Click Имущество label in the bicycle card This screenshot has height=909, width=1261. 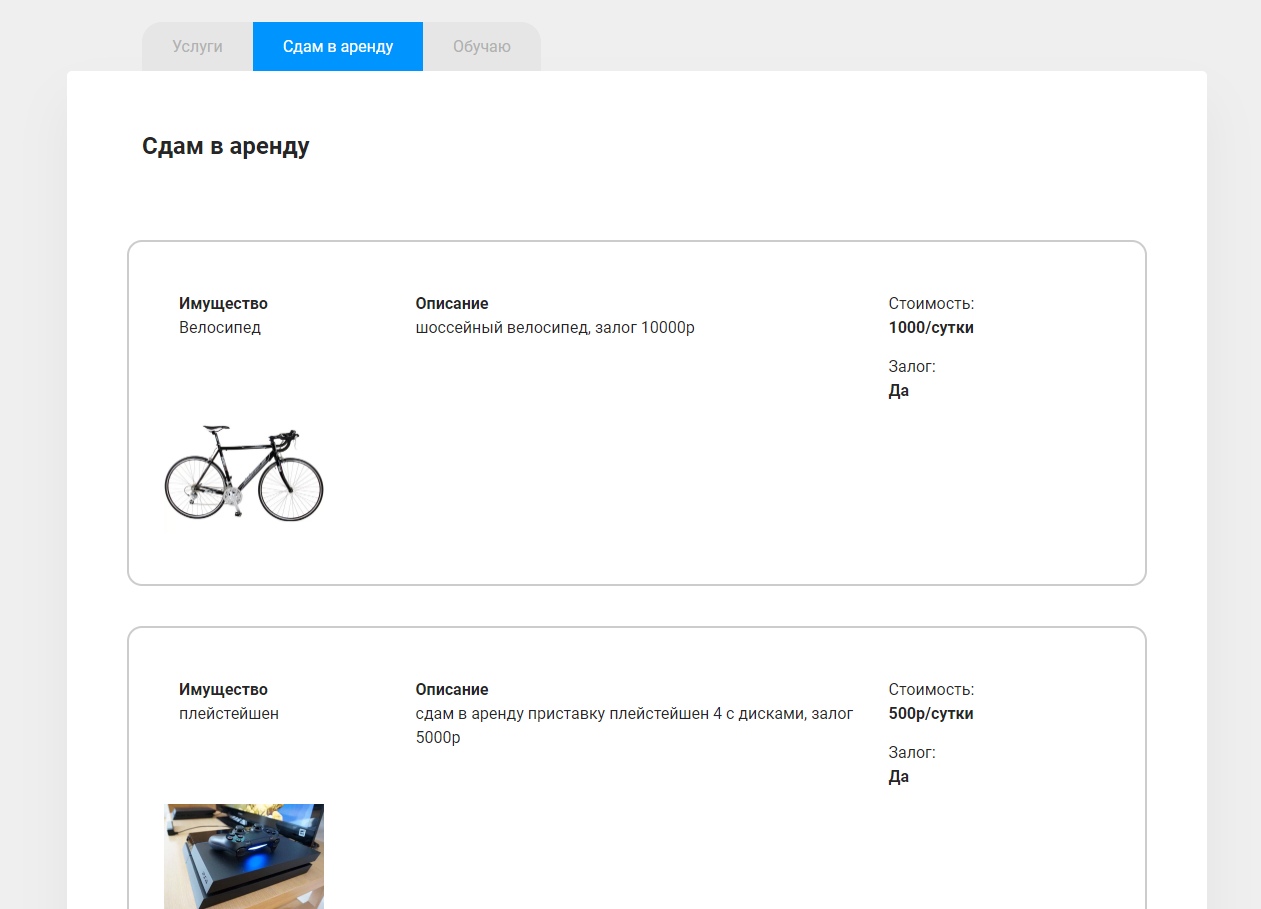click(223, 303)
